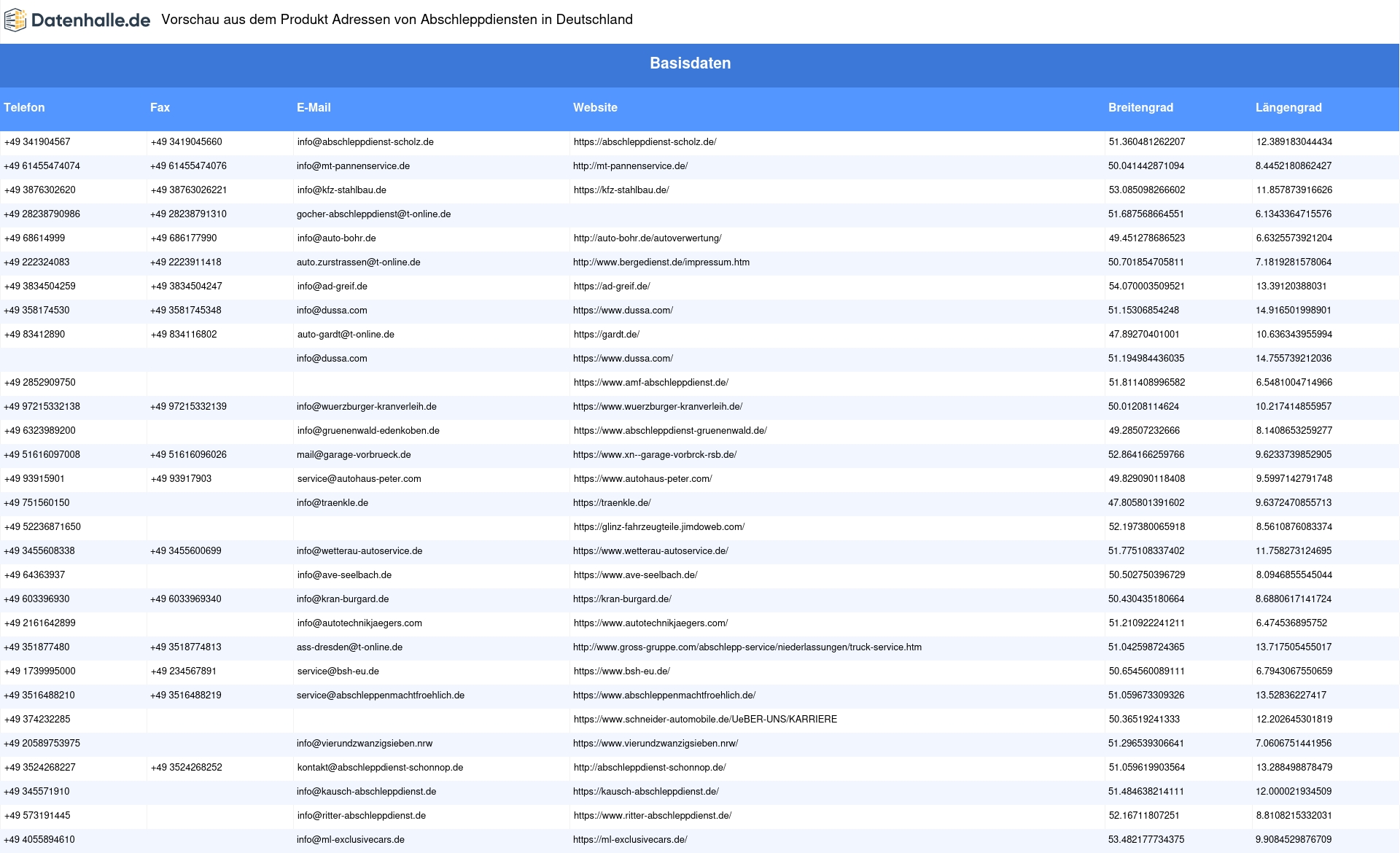Open the glinz-fahrzeugteile.jimdoweb.com link
This screenshot has width=1400, height=853.
659,527
